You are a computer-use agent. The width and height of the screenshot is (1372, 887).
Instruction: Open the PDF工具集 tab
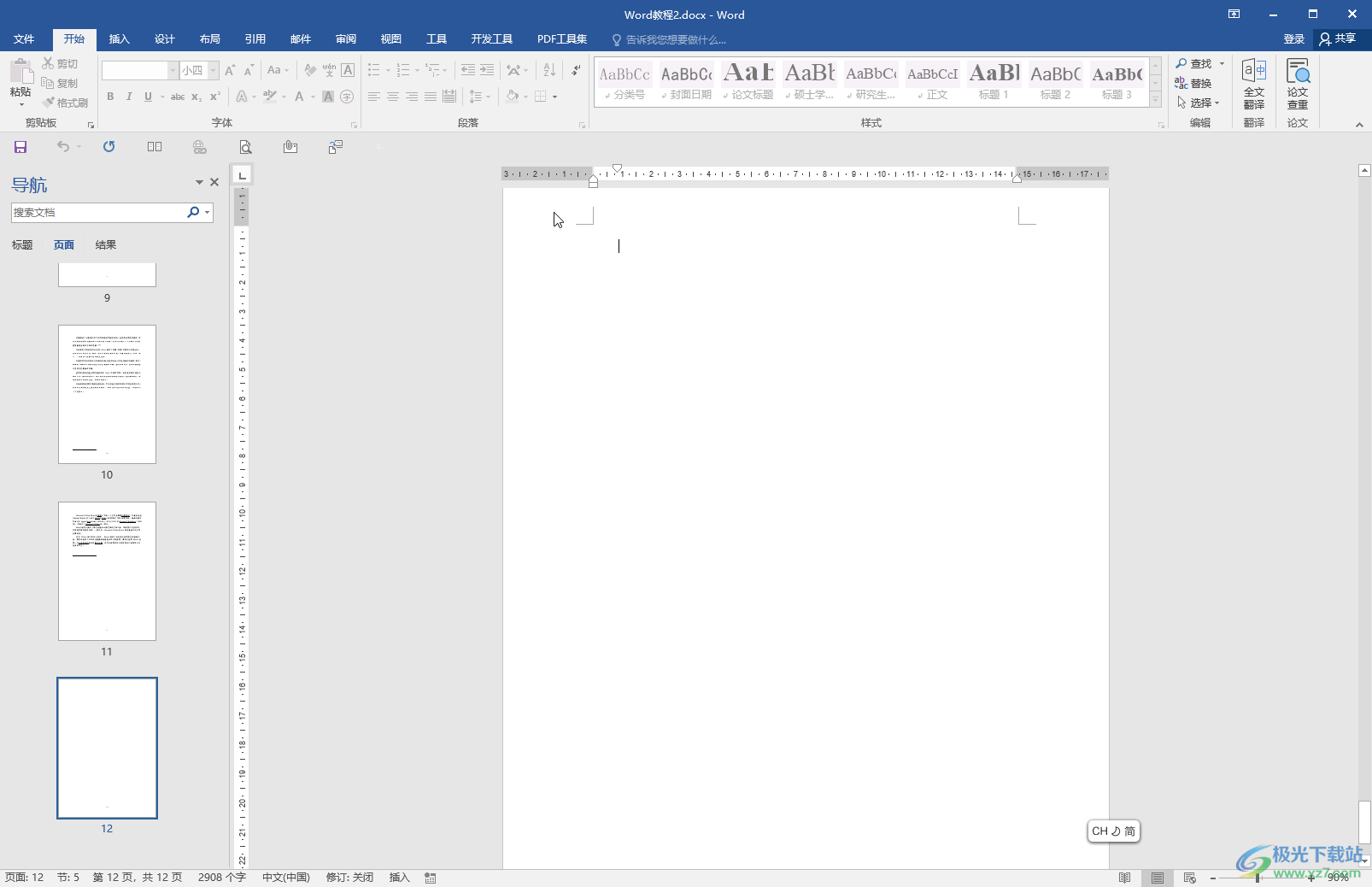(562, 39)
